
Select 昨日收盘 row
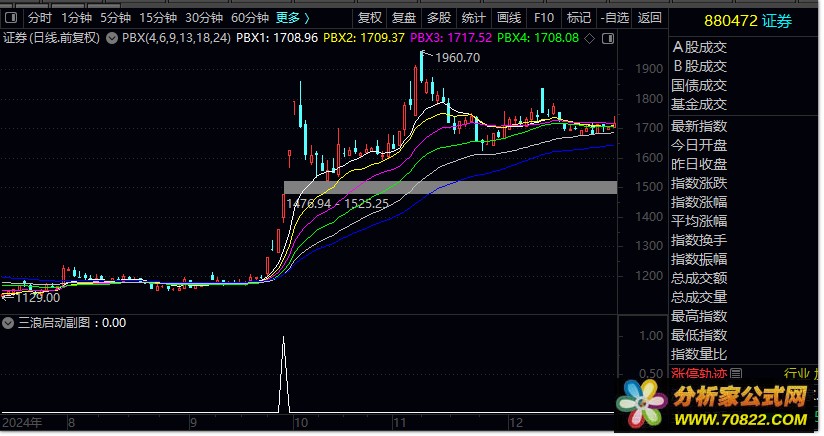(699, 164)
